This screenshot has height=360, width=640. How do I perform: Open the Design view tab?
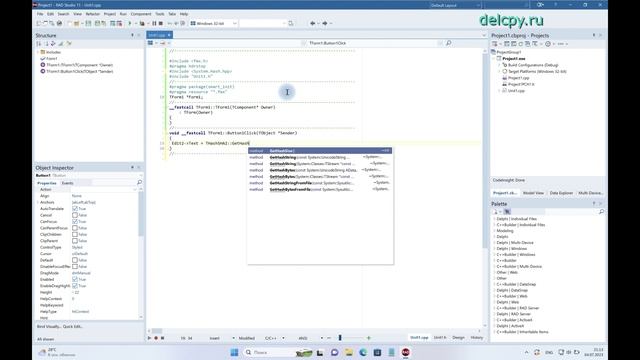pyautogui.click(x=458, y=338)
